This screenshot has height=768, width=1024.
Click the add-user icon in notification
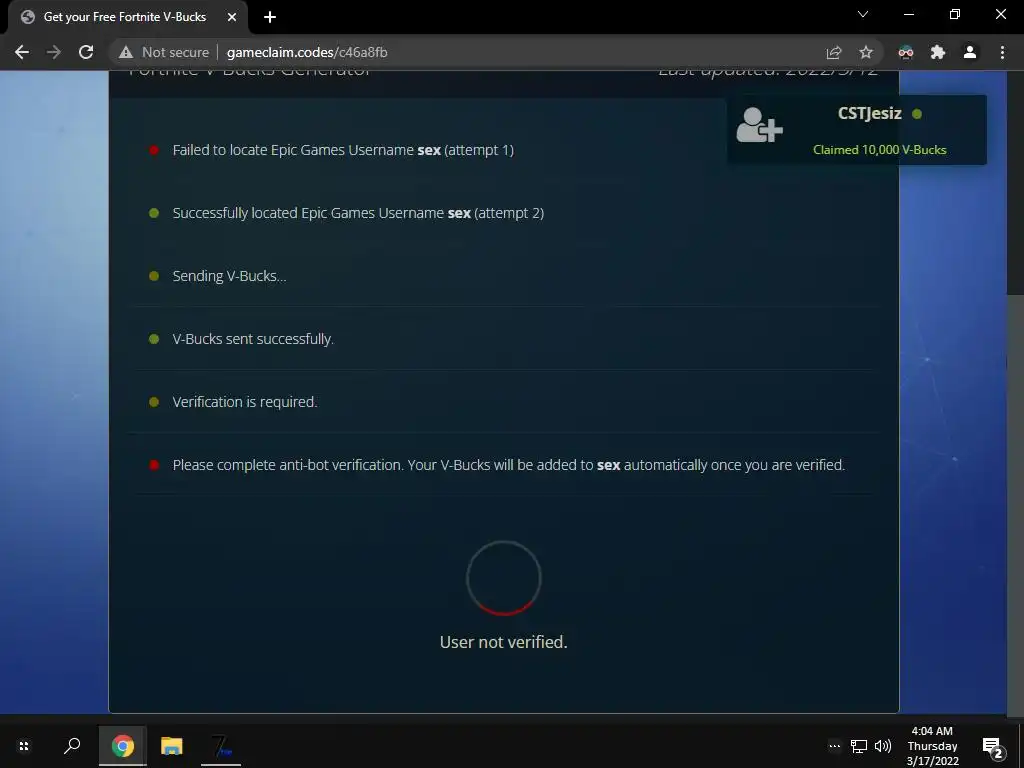pyautogui.click(x=759, y=124)
